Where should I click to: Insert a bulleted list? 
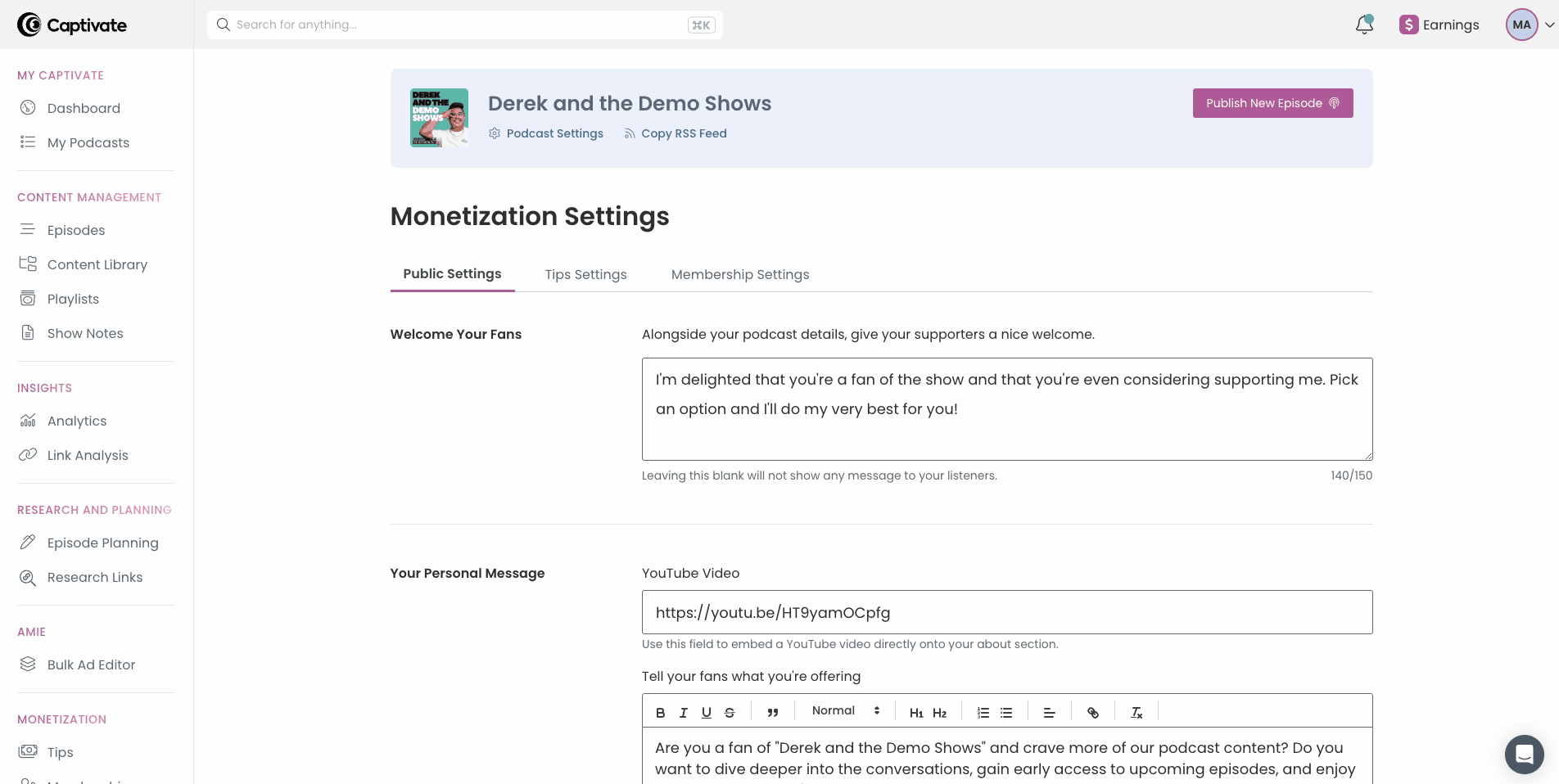pos(1006,713)
